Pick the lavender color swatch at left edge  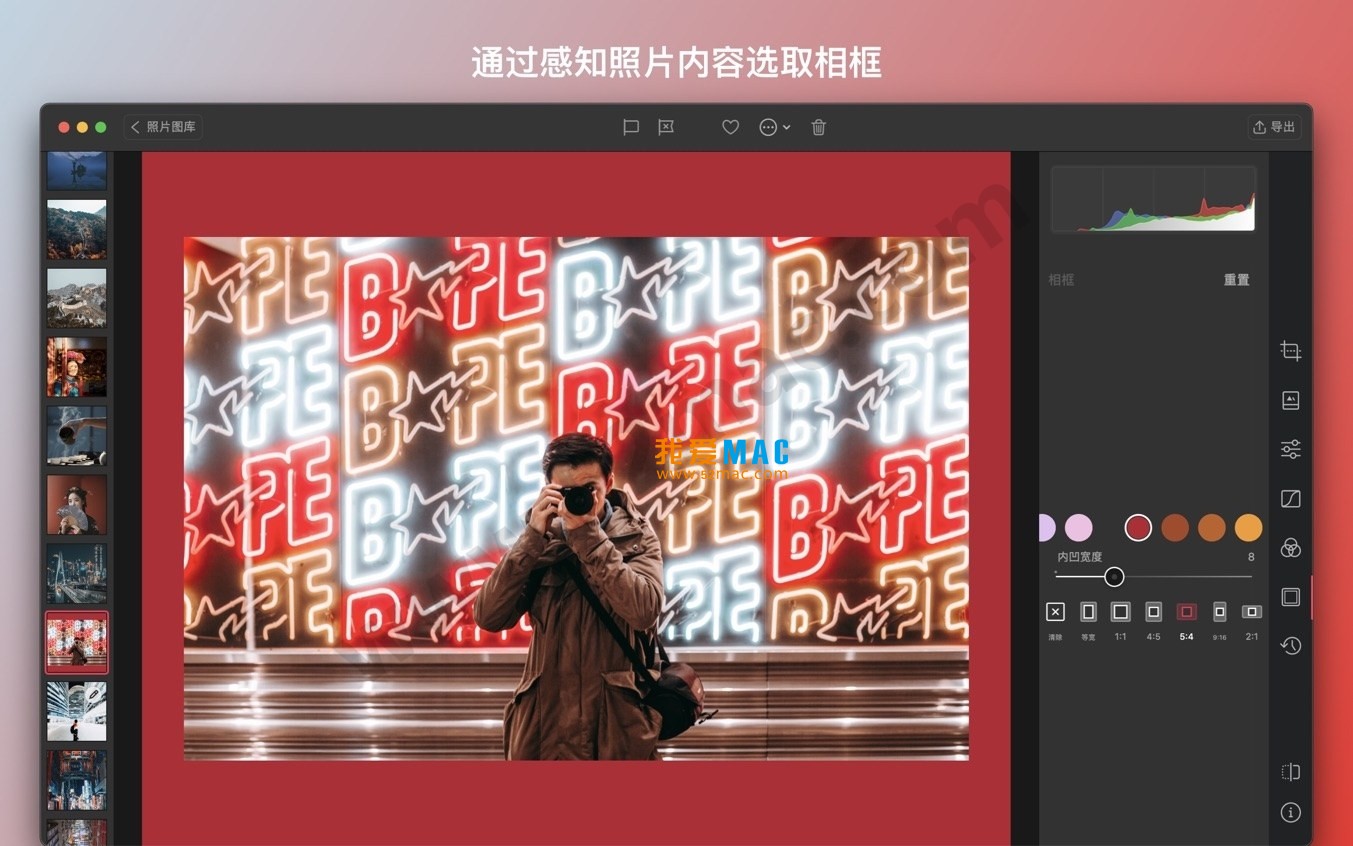pyautogui.click(x=1047, y=528)
